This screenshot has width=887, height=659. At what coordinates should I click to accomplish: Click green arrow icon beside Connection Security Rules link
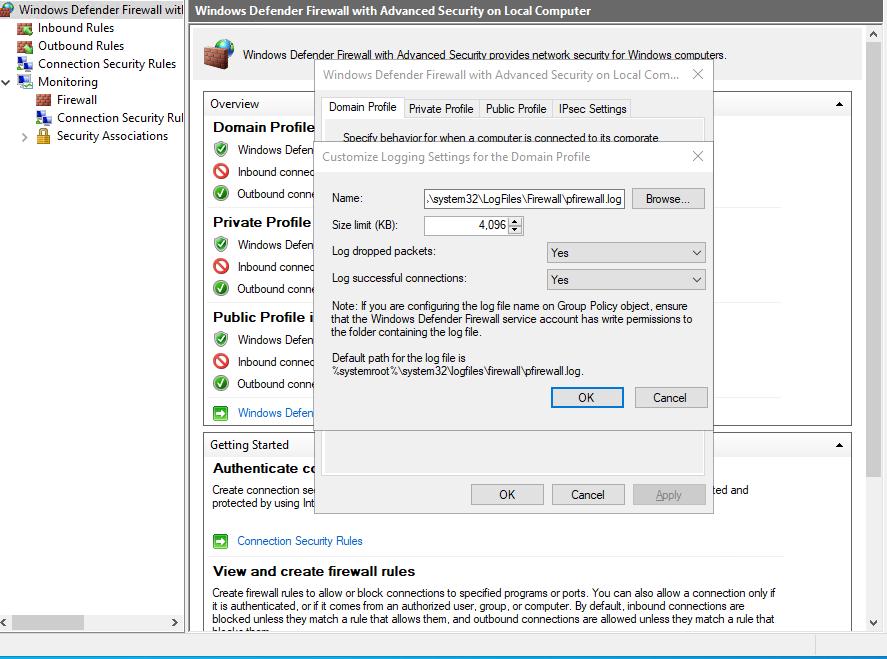point(220,541)
